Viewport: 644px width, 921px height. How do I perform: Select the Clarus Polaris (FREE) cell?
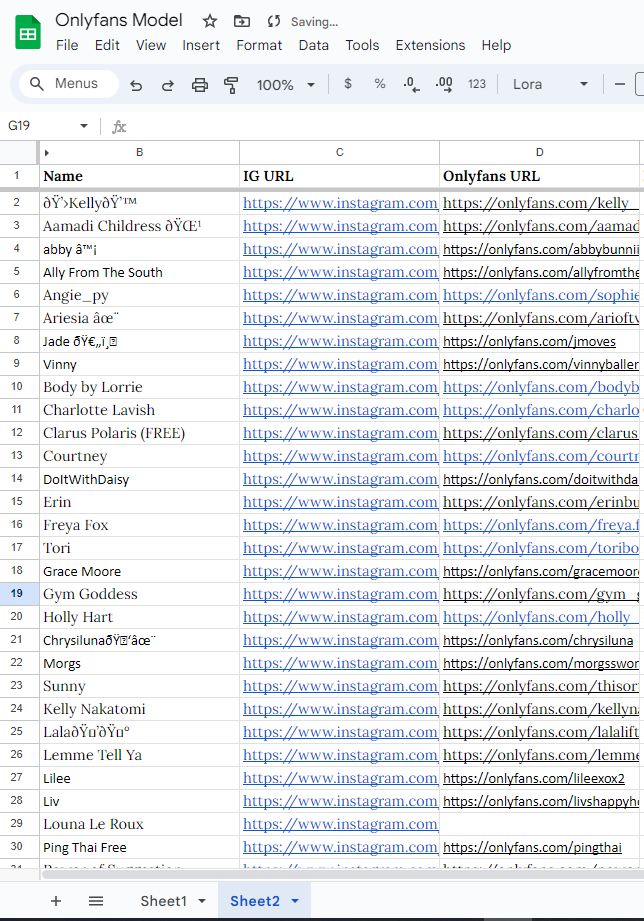click(139, 433)
